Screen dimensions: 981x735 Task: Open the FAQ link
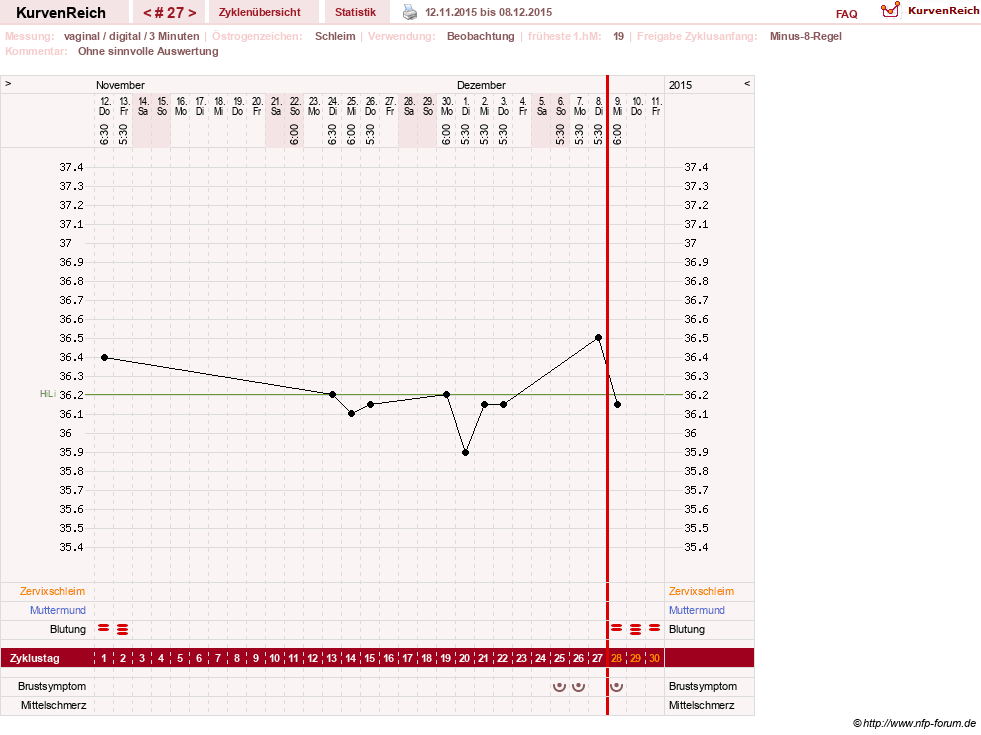[846, 14]
